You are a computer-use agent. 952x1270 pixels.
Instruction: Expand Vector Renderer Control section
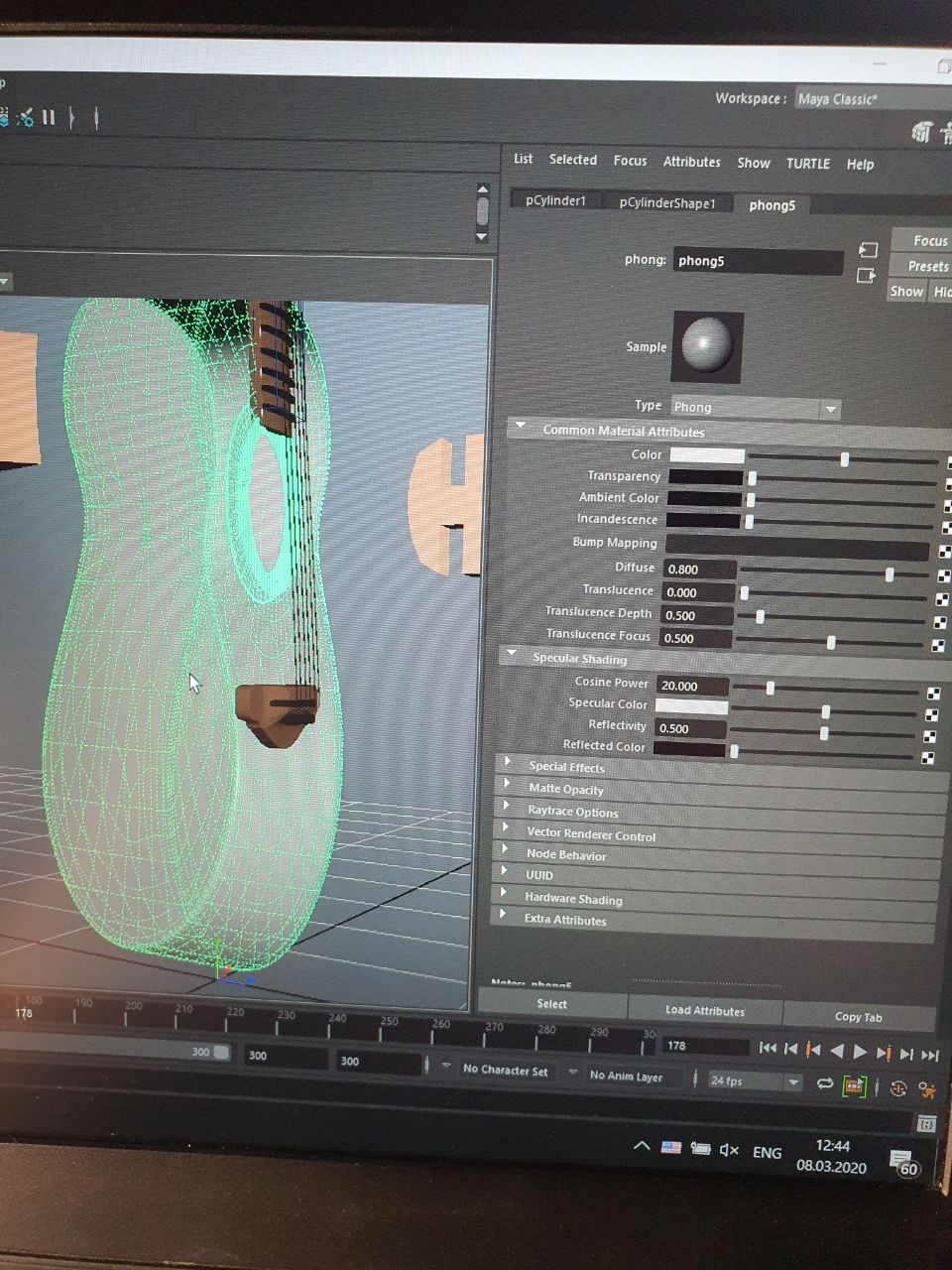pos(506,828)
